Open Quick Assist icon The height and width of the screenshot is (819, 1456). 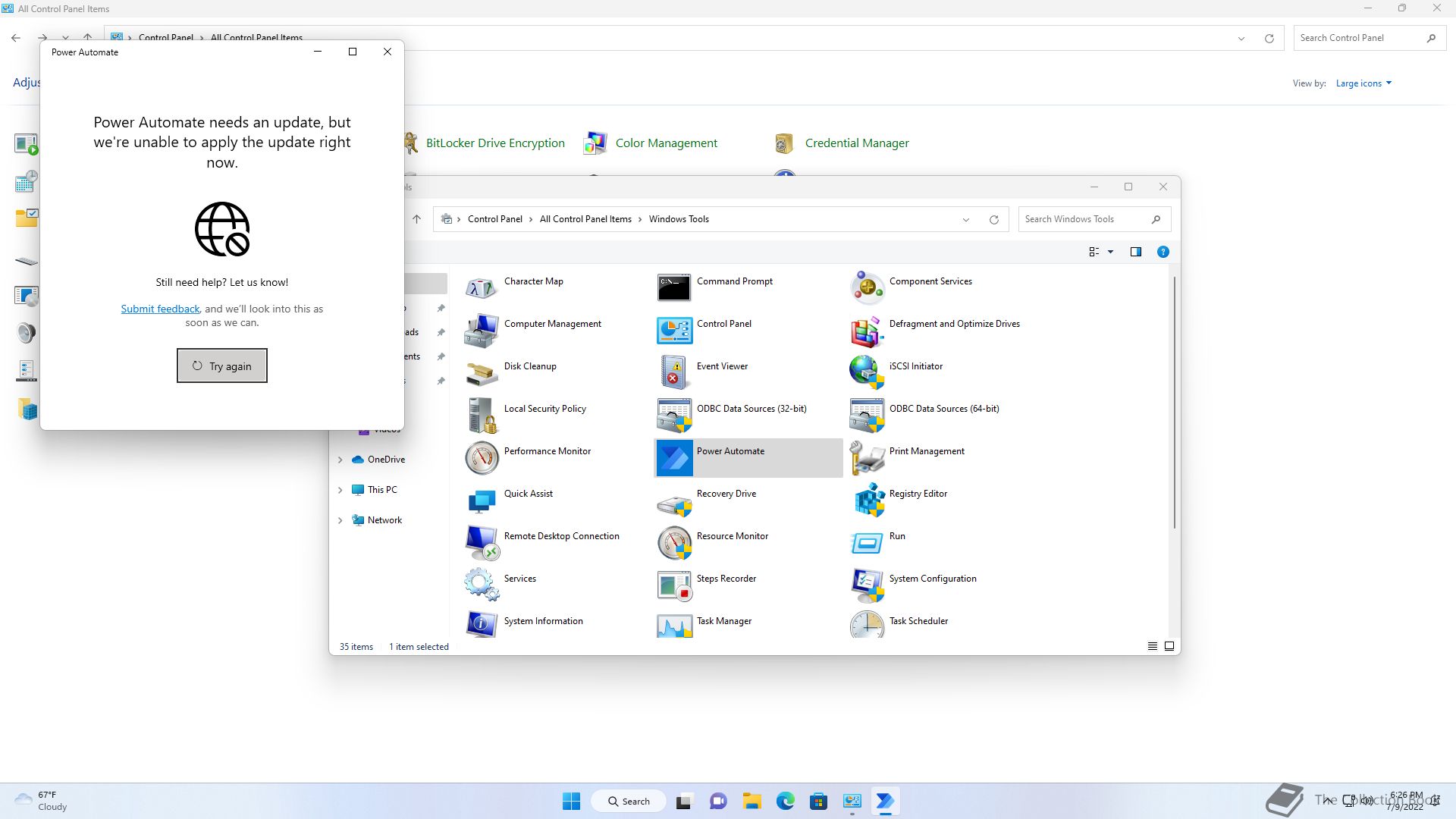[x=482, y=500]
